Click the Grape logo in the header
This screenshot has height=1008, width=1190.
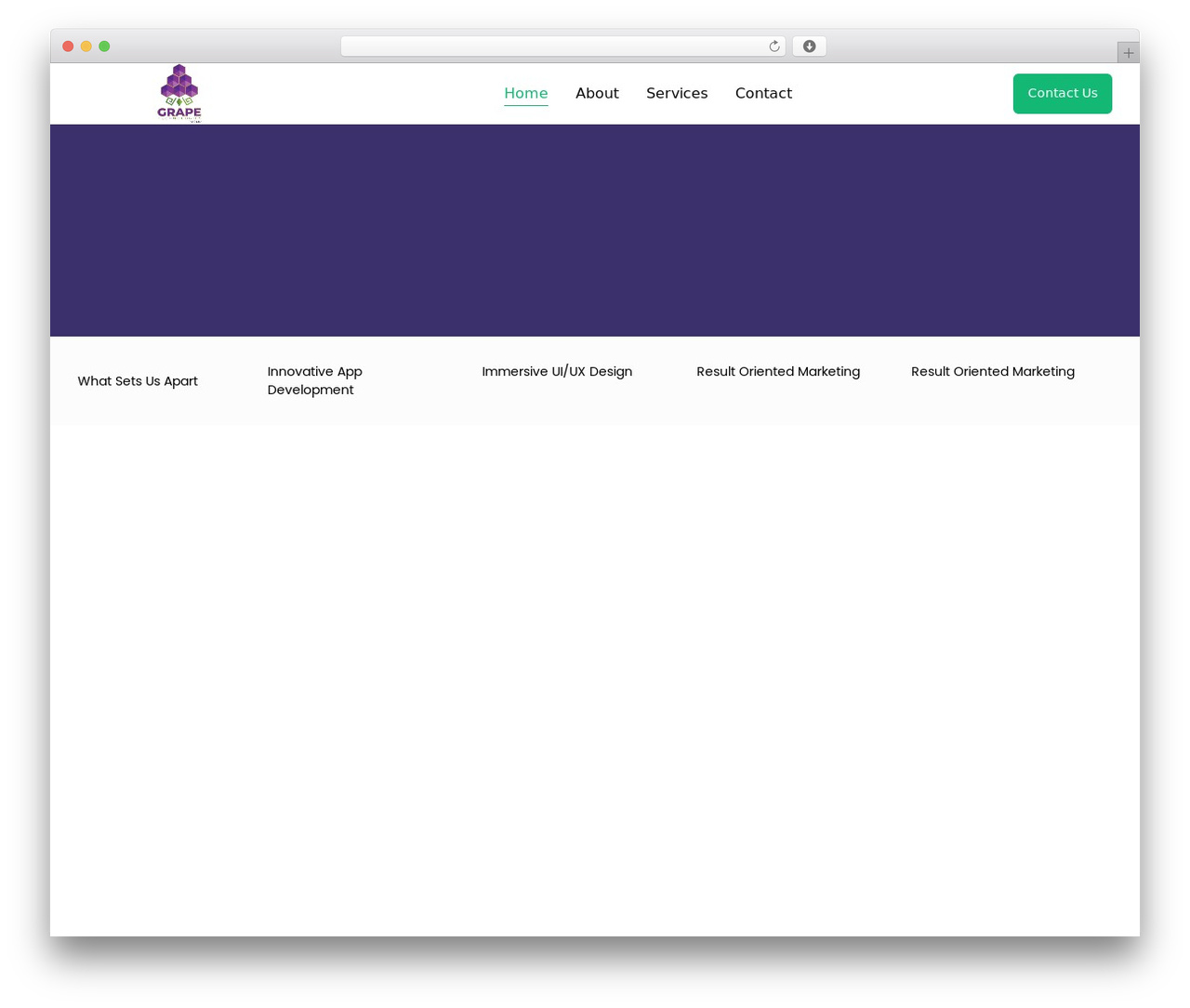[179, 93]
